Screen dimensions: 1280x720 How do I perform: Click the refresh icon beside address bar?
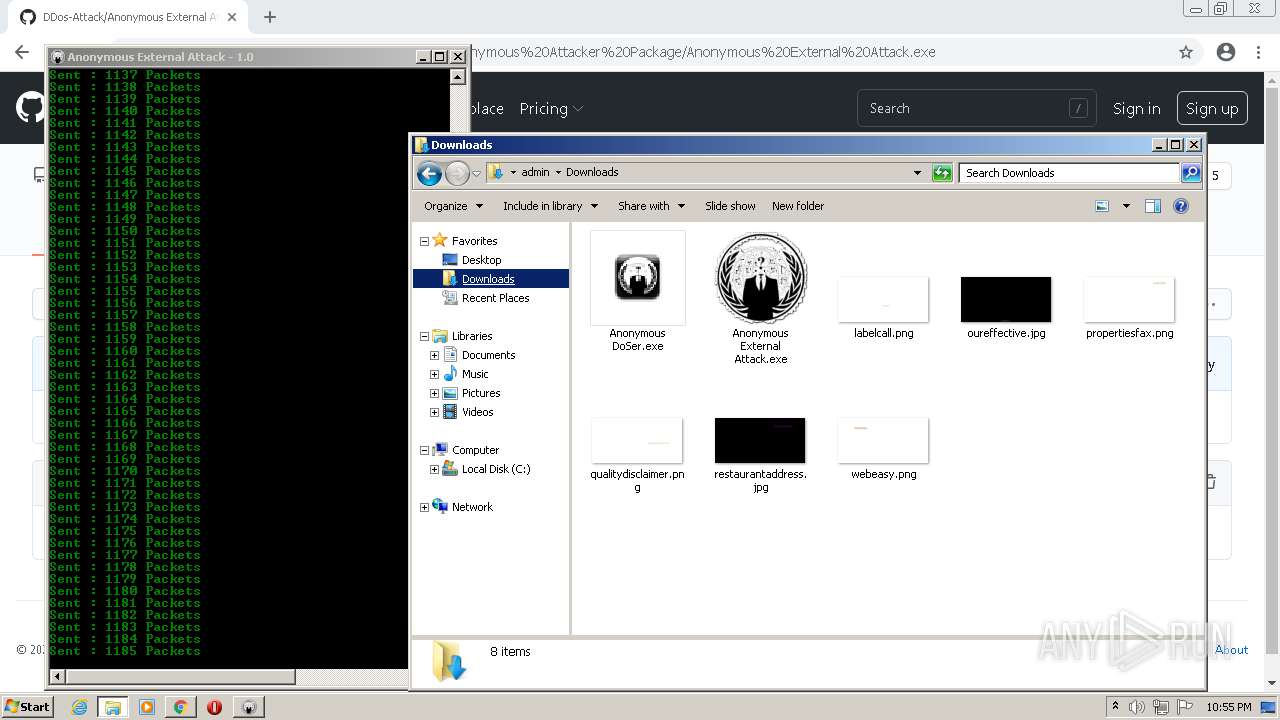(942, 173)
